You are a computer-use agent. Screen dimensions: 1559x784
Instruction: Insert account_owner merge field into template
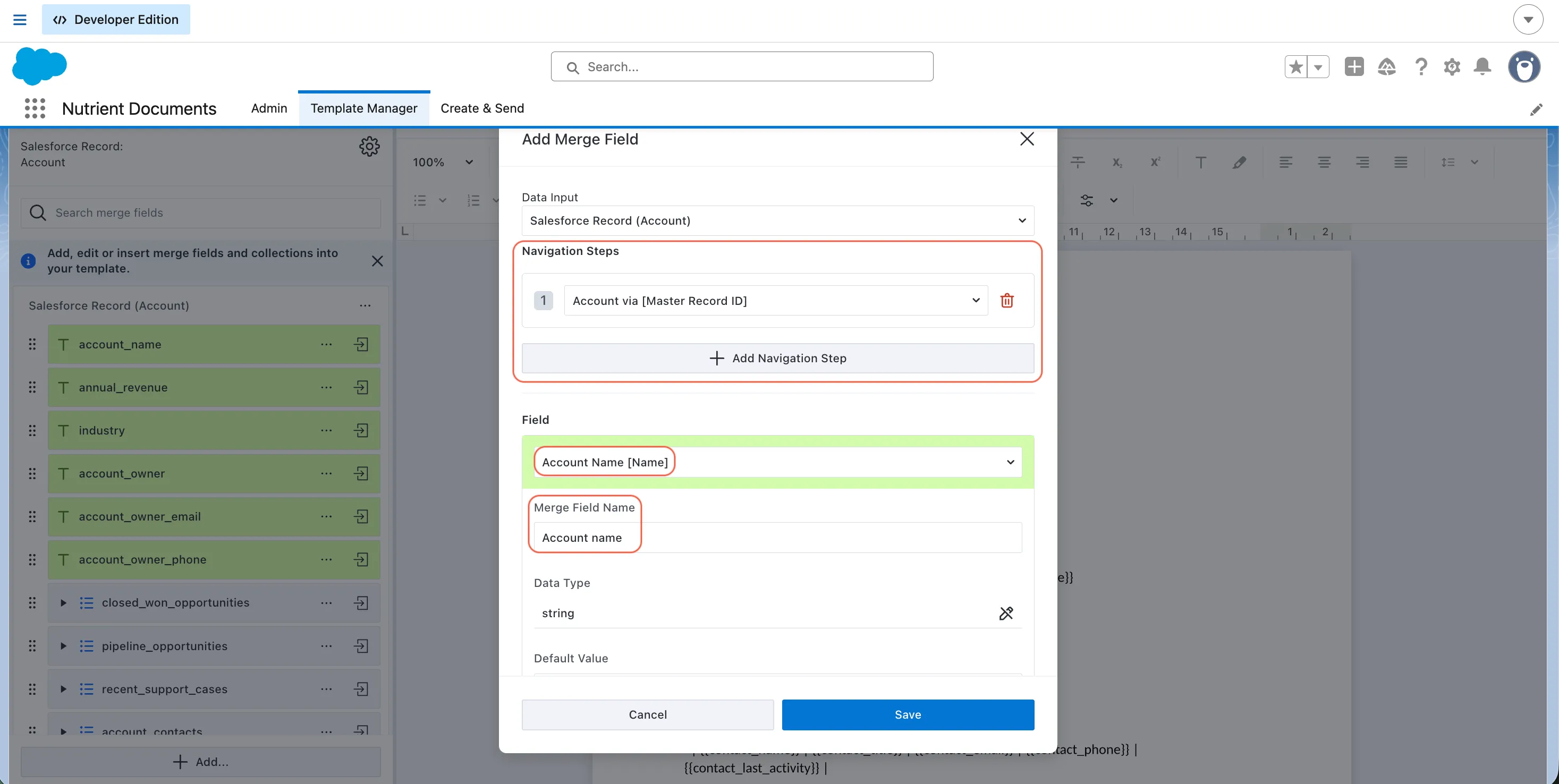click(361, 473)
